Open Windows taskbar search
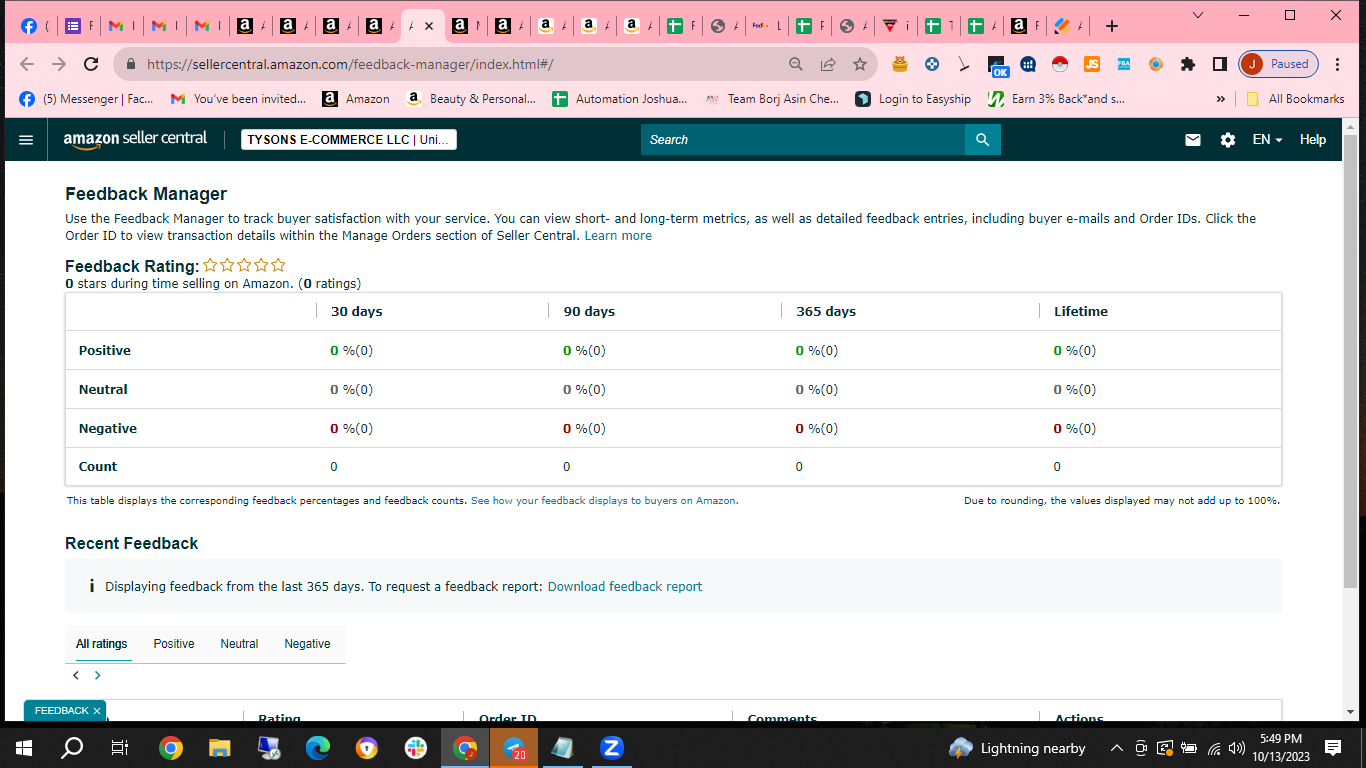 73,748
